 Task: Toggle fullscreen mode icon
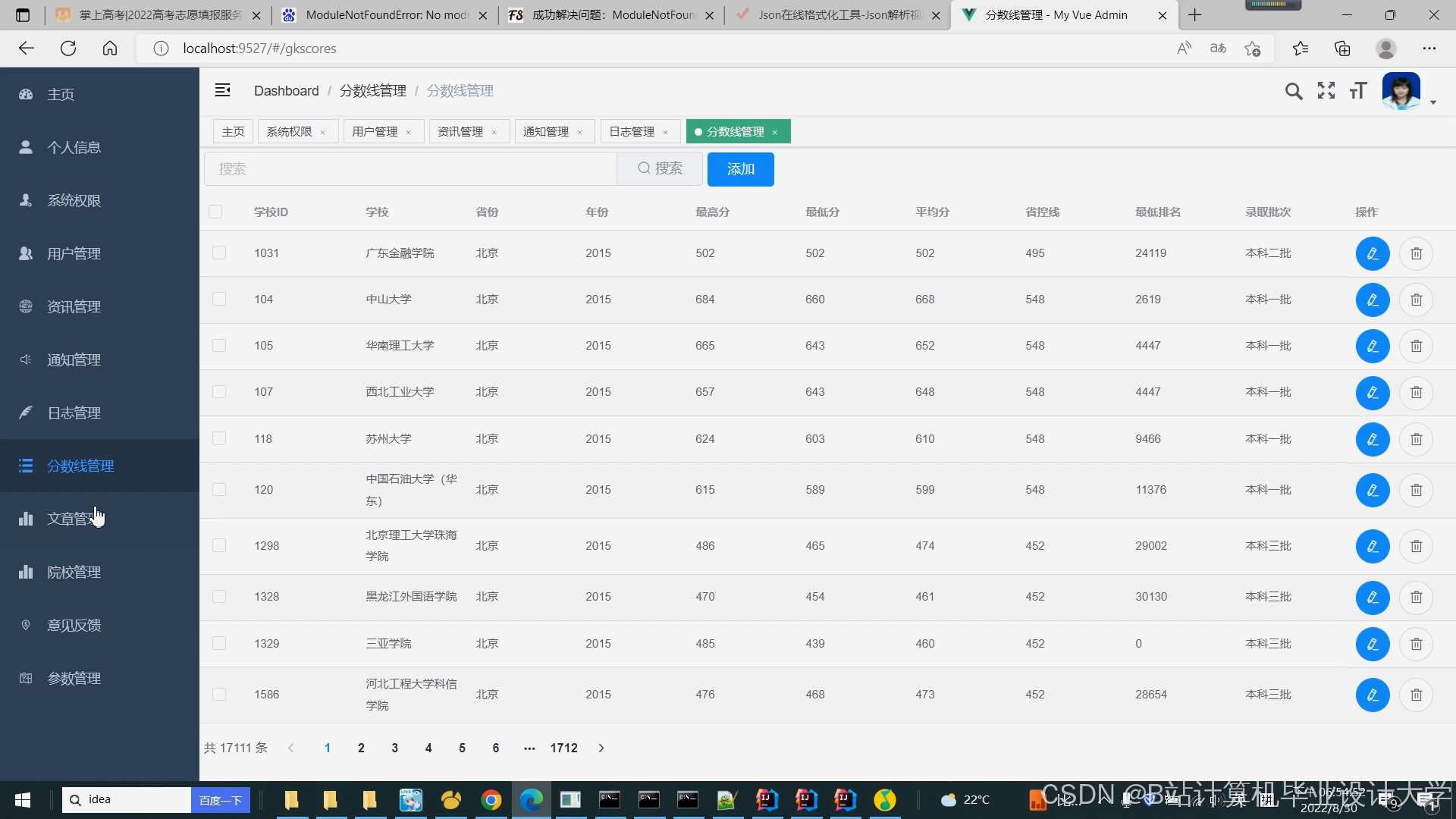pyautogui.click(x=1326, y=91)
